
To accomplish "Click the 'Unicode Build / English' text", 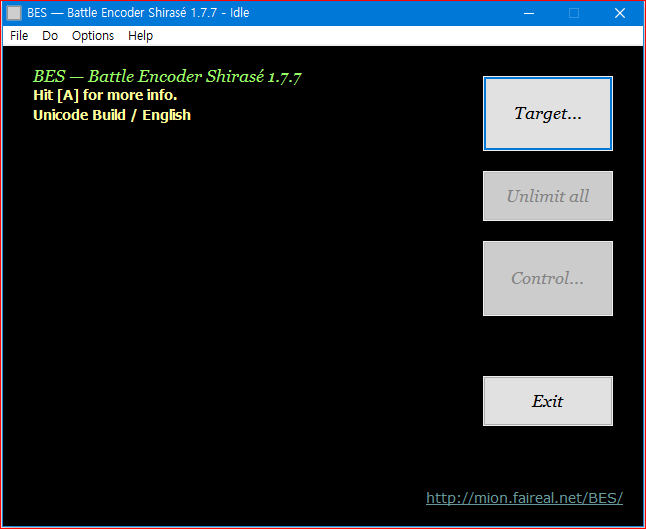I will (x=112, y=115).
